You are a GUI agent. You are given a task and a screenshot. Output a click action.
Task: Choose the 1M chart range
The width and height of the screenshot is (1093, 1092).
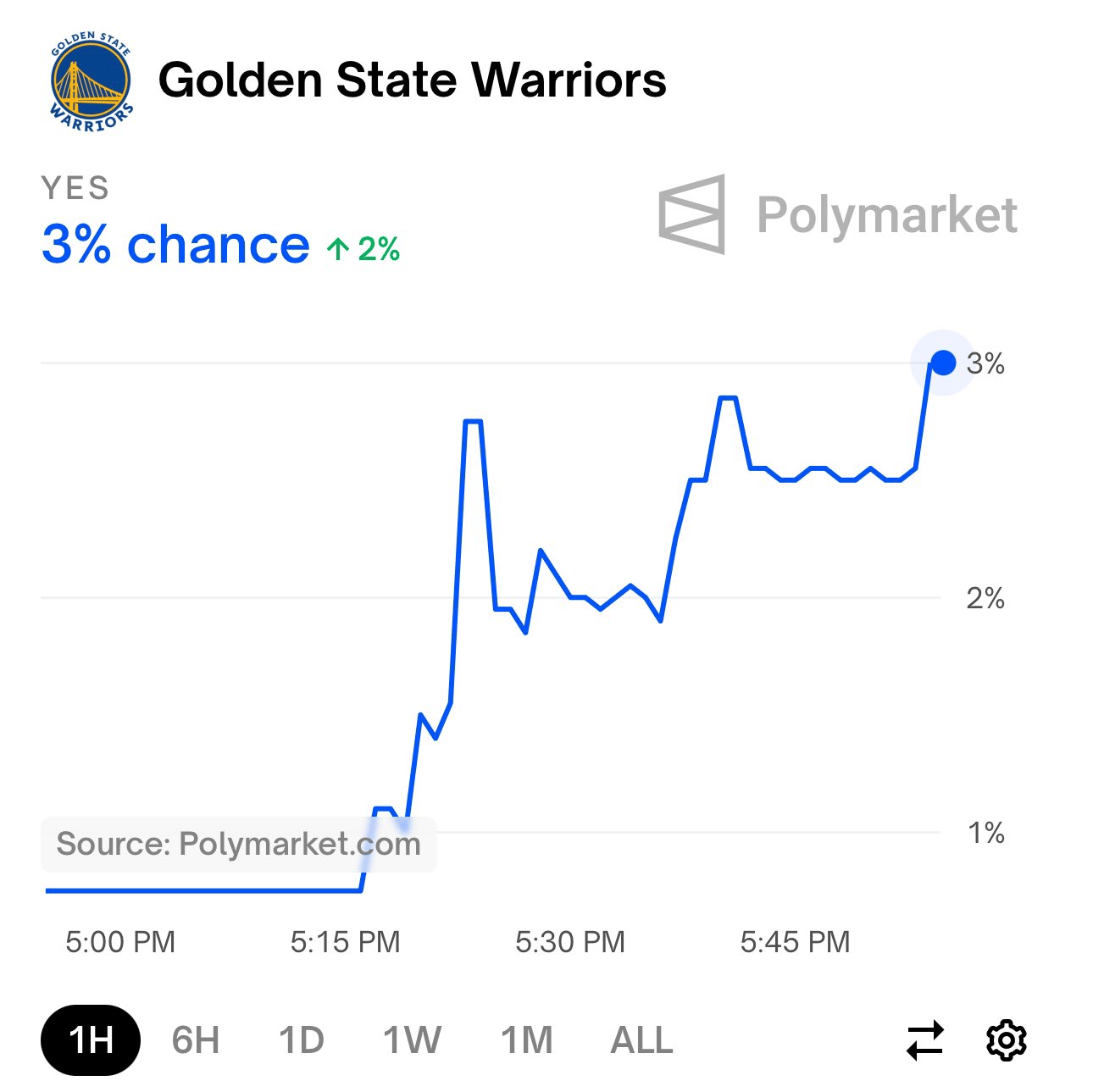(x=526, y=1039)
